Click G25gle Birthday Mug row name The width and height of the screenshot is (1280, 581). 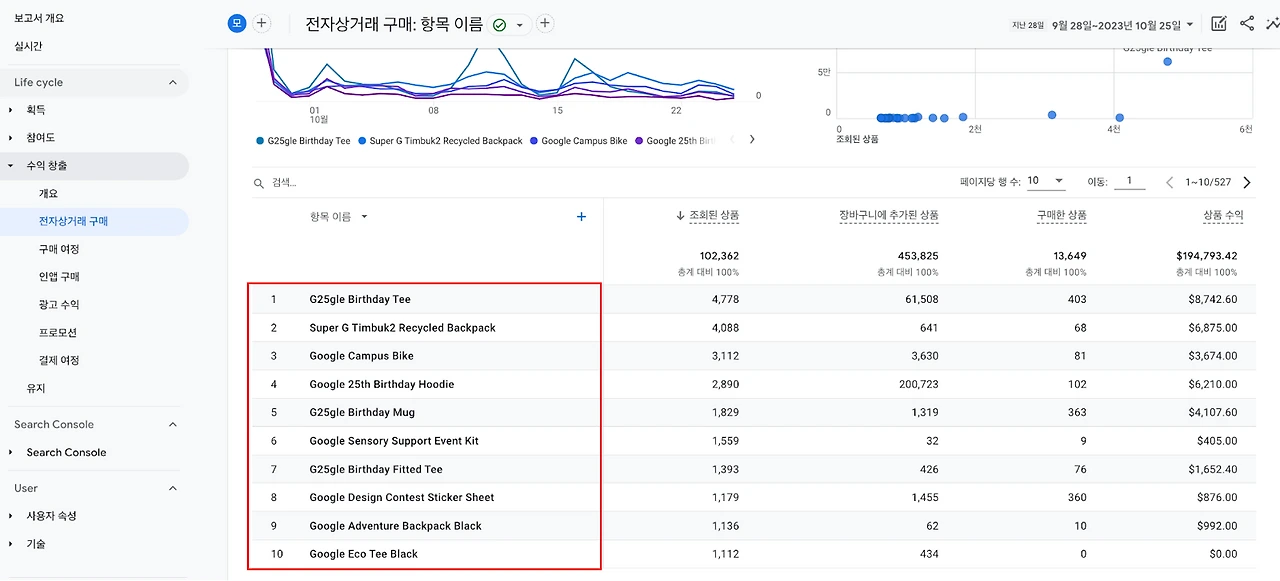click(362, 412)
